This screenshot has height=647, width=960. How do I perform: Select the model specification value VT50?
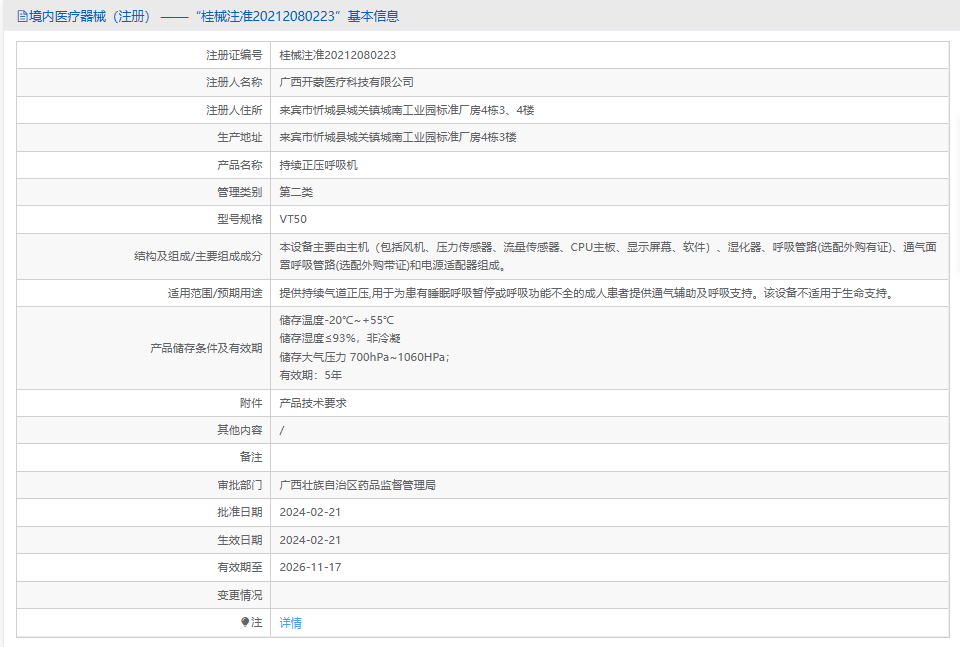coord(293,219)
